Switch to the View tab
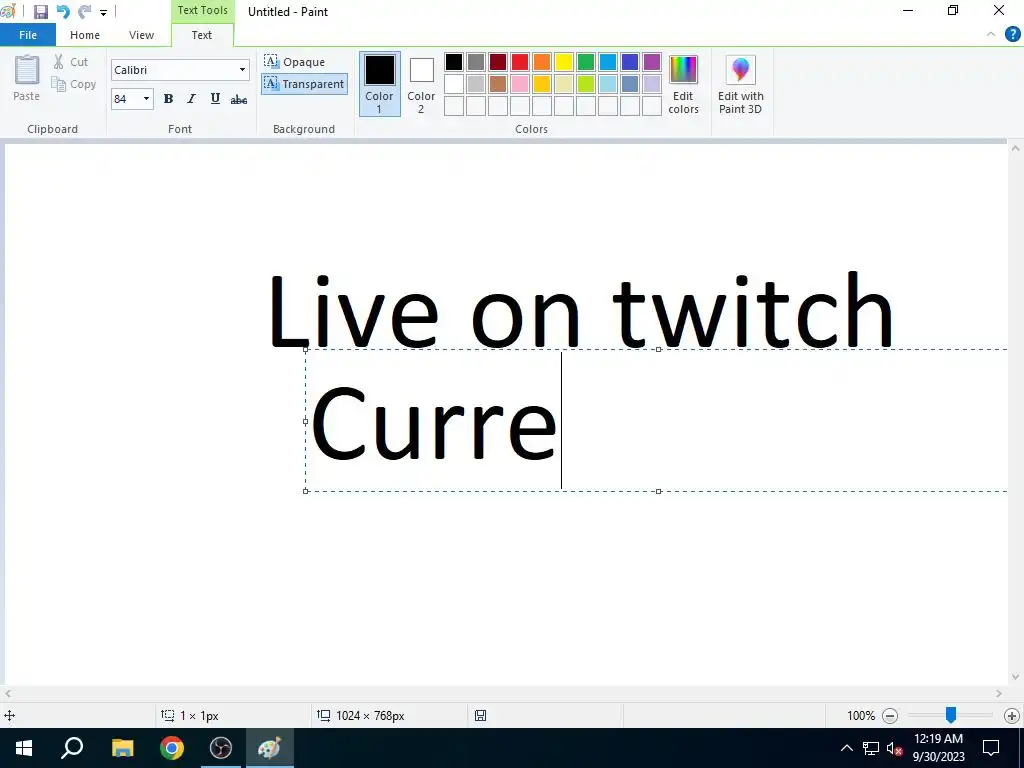This screenshot has width=1024, height=768. pyautogui.click(x=141, y=35)
